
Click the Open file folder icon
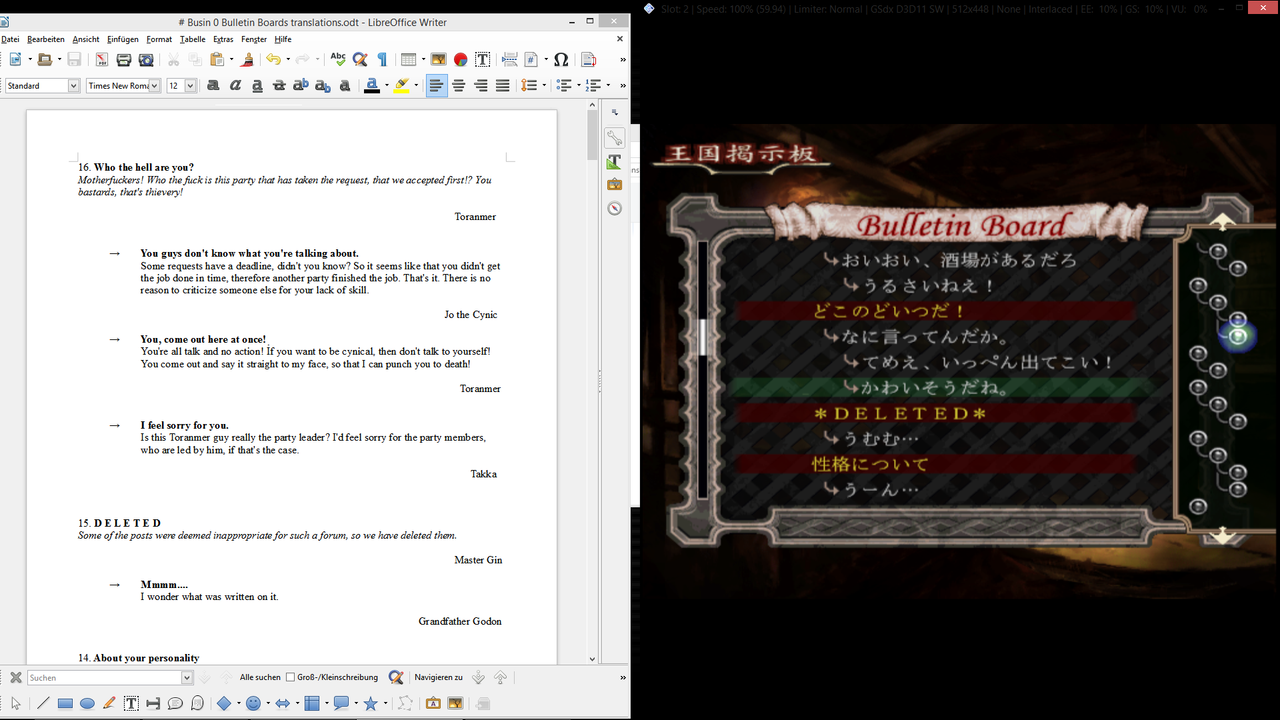pos(44,60)
